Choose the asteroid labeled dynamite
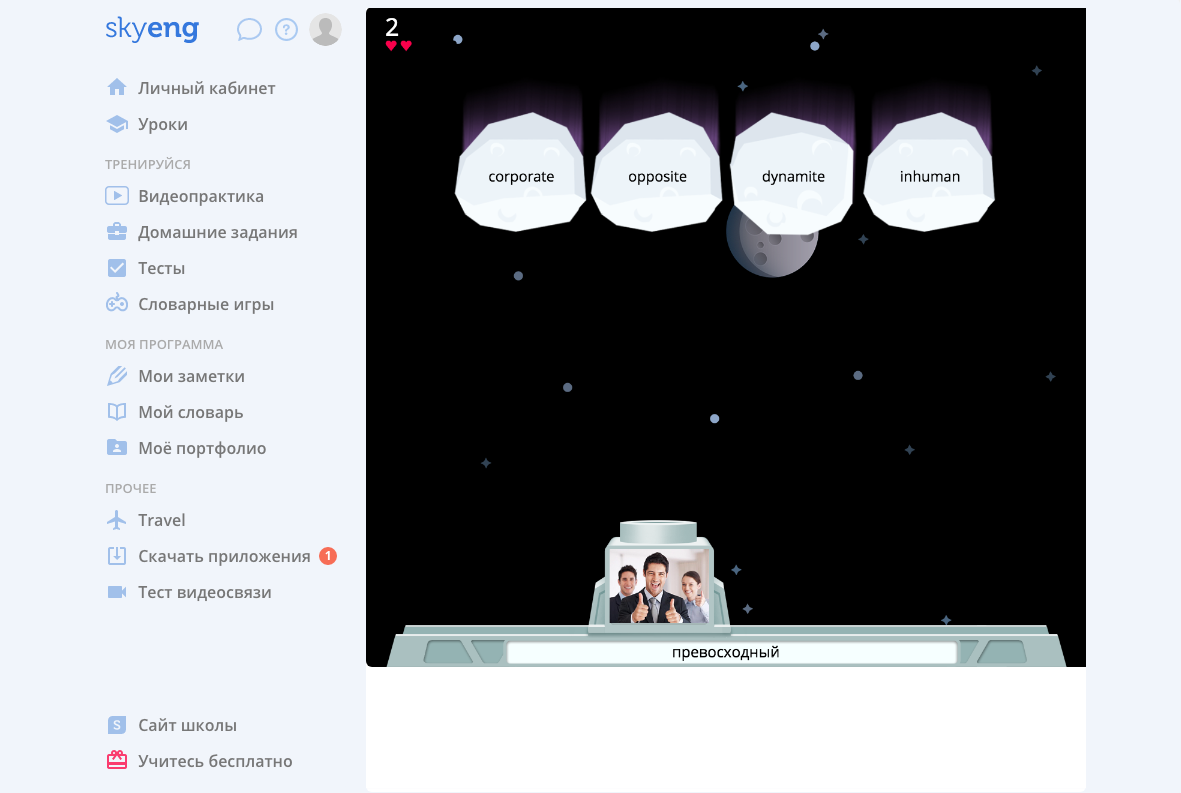 pos(793,173)
